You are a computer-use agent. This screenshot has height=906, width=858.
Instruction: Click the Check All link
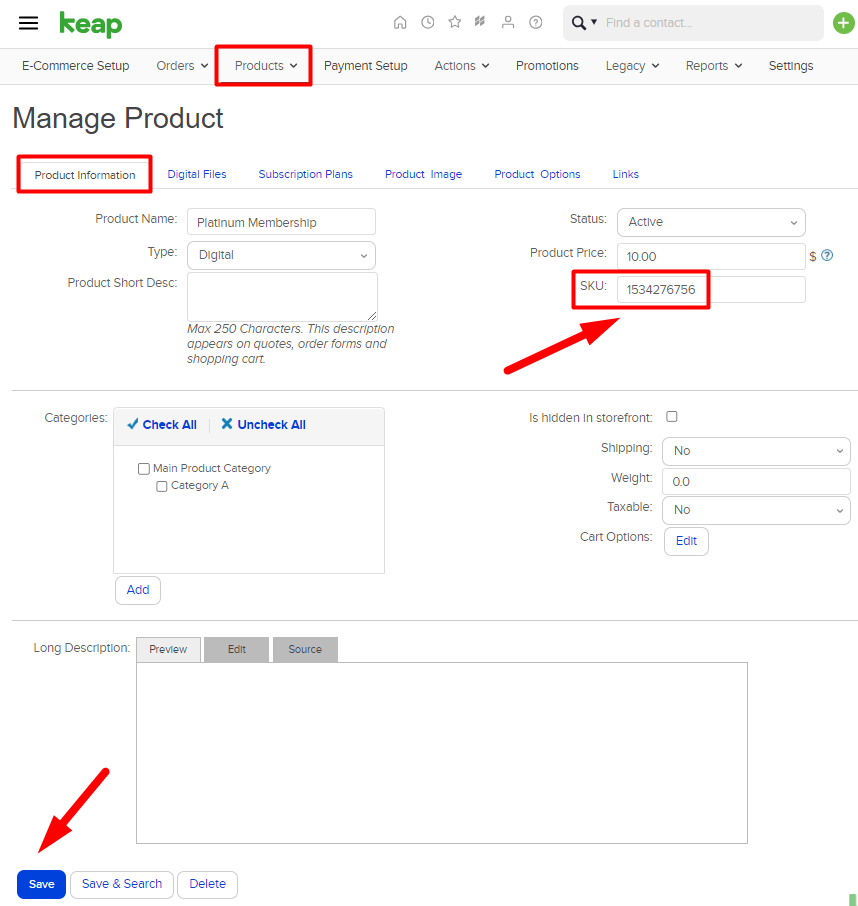pyautogui.click(x=169, y=425)
